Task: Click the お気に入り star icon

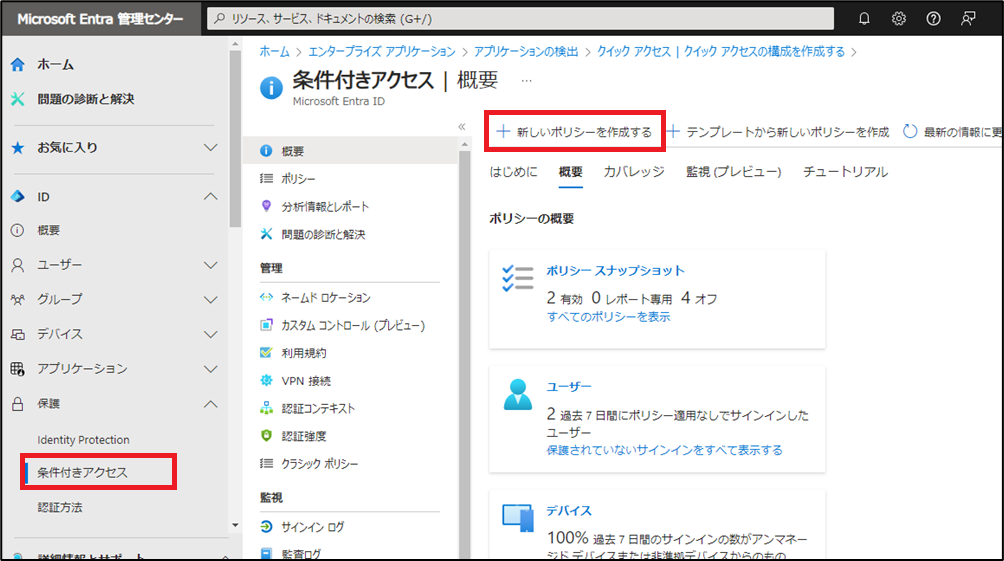Action: tap(18, 148)
